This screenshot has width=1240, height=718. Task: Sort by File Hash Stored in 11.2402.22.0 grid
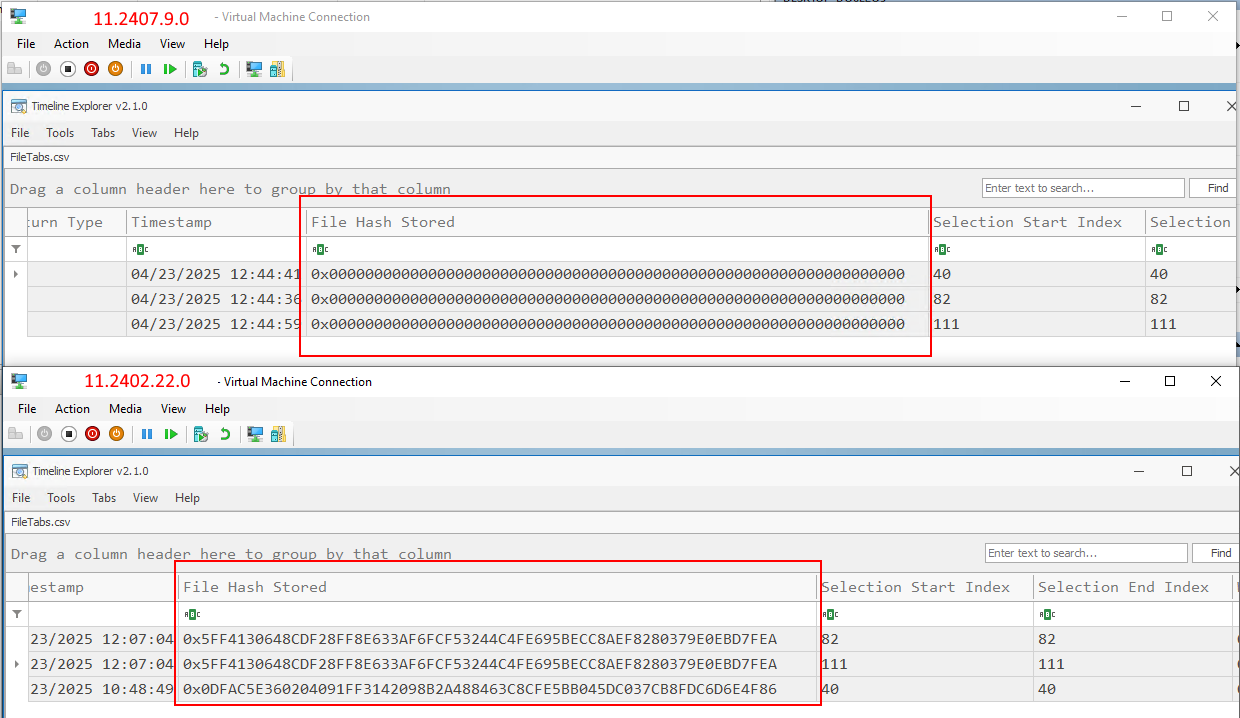coord(497,587)
